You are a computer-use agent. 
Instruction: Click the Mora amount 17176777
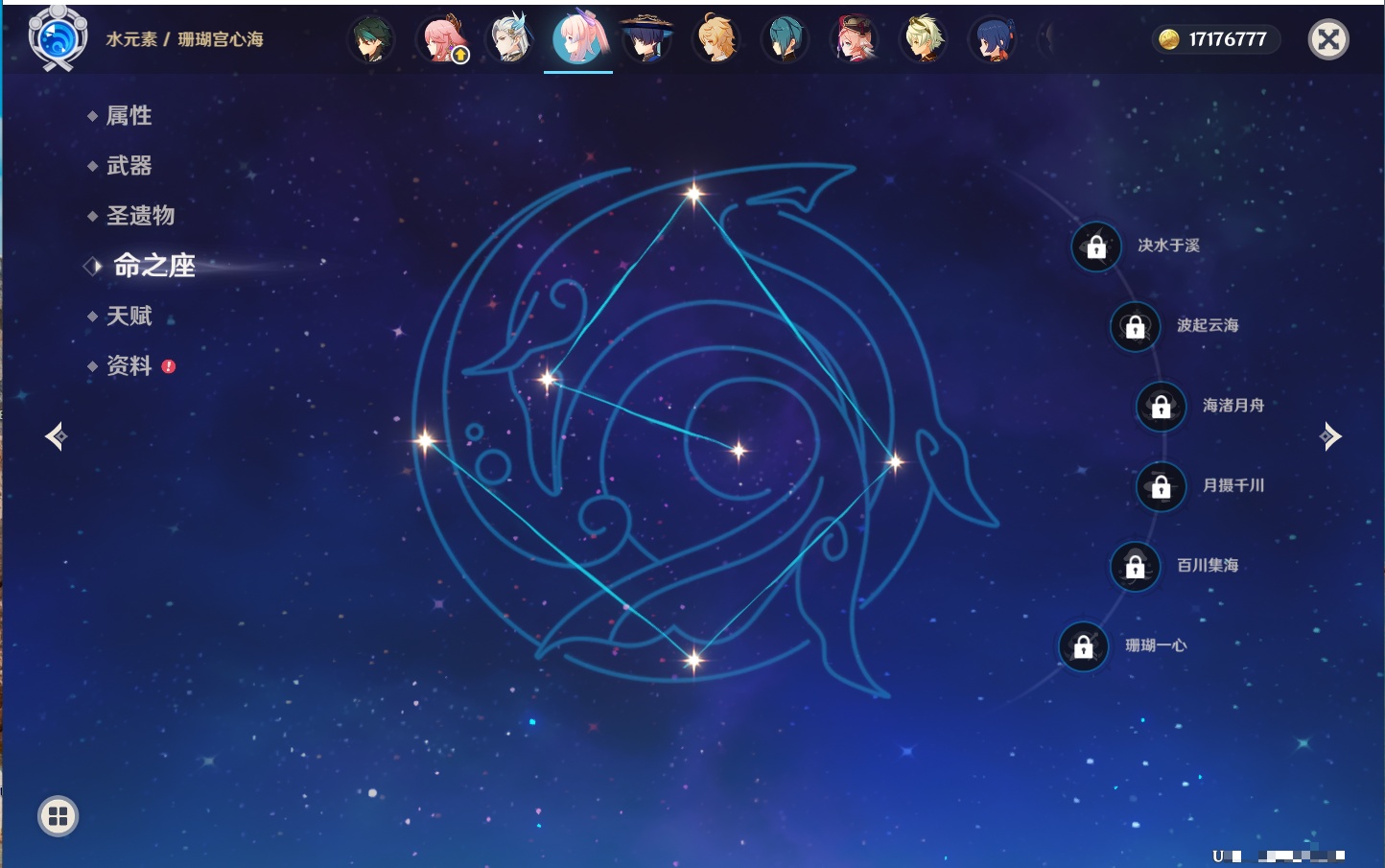coord(1228,39)
